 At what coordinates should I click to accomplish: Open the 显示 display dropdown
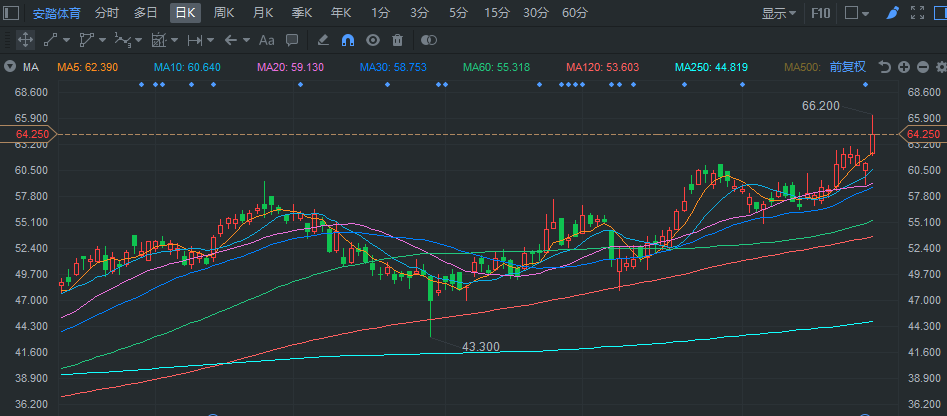point(778,13)
